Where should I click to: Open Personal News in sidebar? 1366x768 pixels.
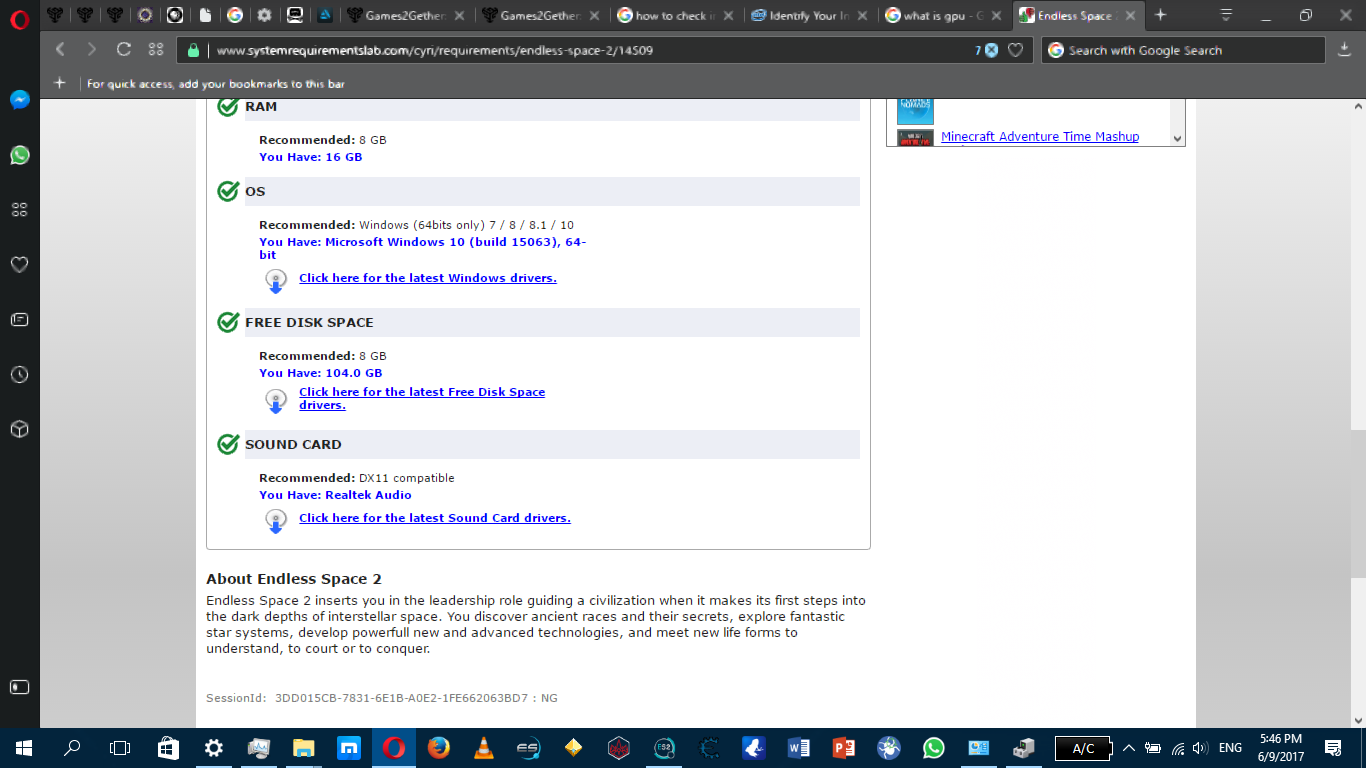point(20,320)
